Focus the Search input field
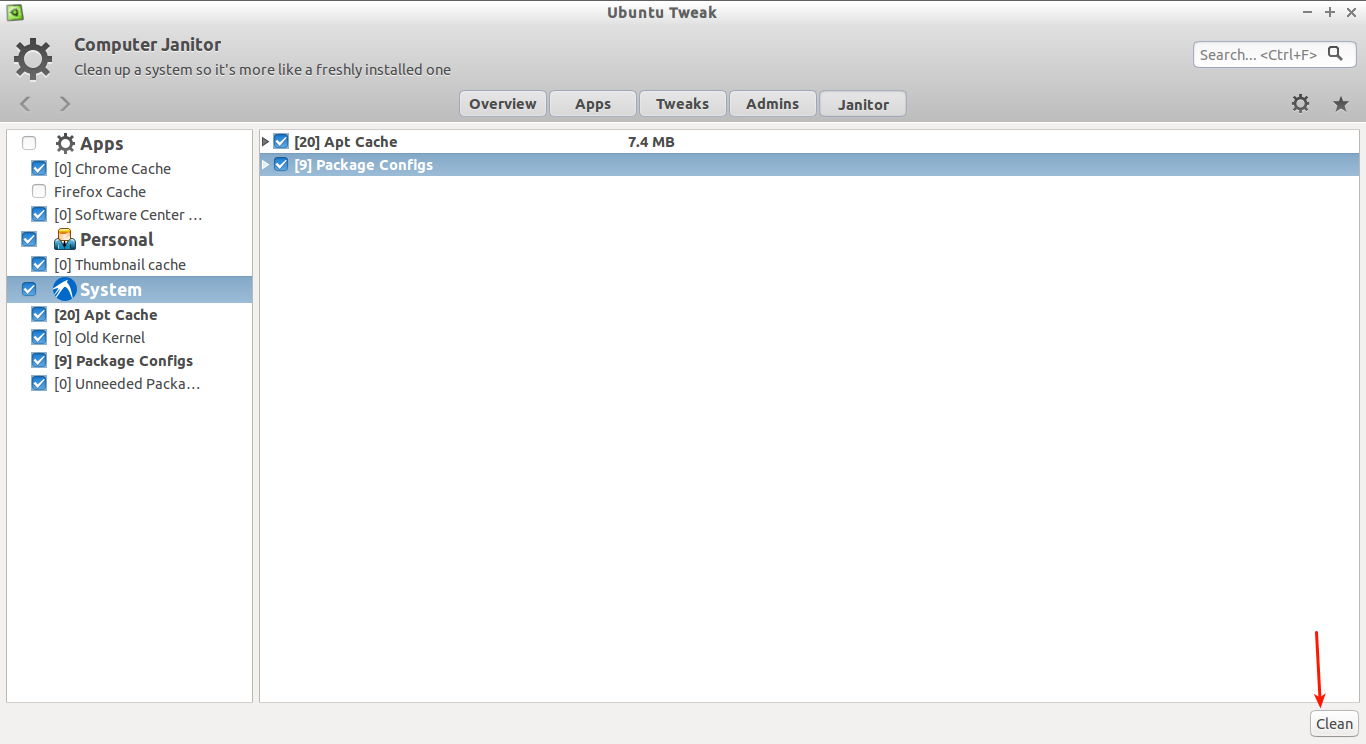 [x=1257, y=55]
